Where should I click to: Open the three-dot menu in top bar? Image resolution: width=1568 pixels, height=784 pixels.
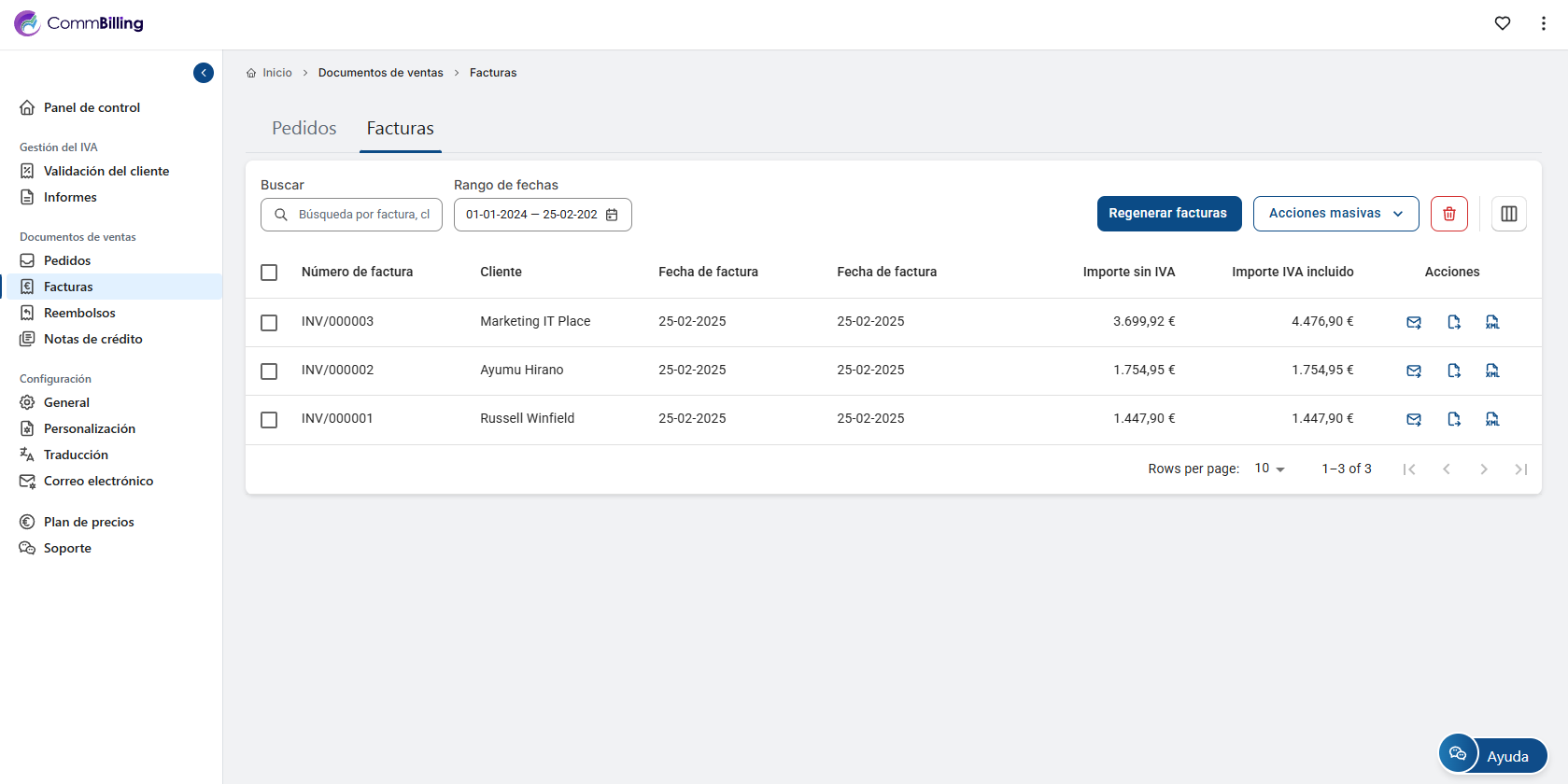tap(1543, 23)
